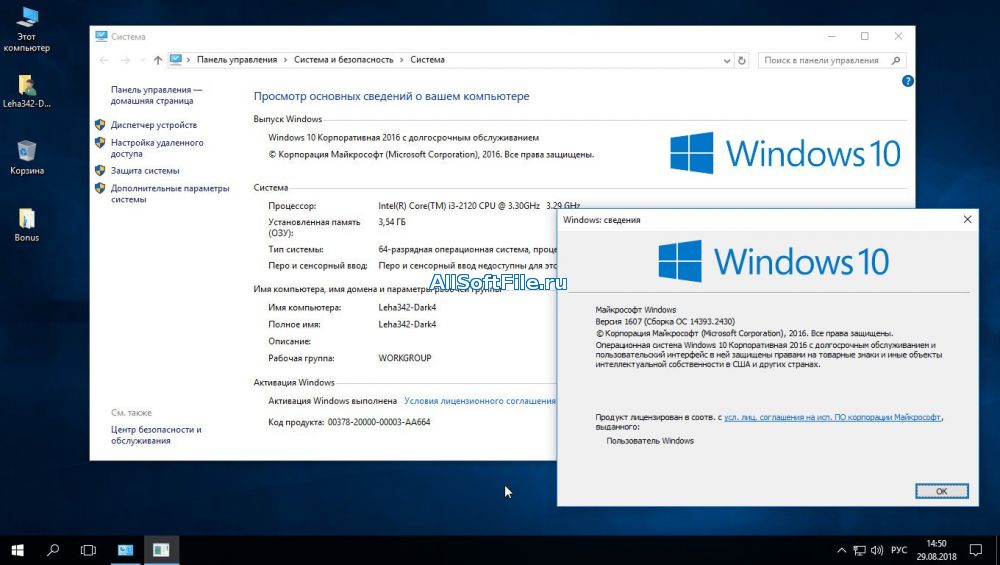The height and width of the screenshot is (565, 1000).
Task: Click Система и безопасность breadcrumb segment
Action: point(343,60)
